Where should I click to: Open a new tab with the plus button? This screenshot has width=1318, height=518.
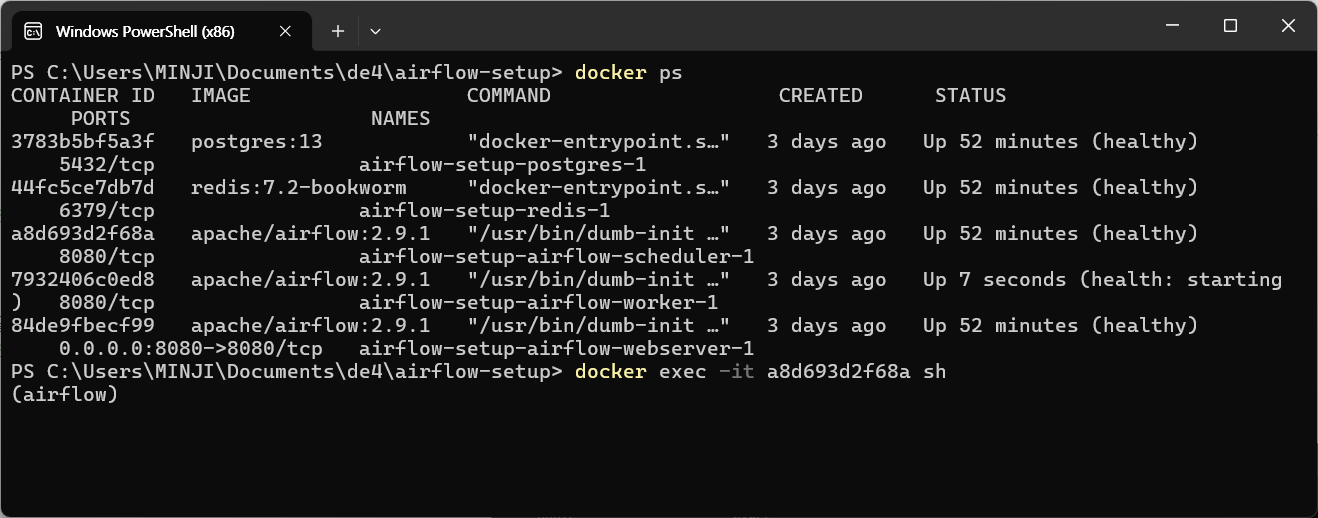(x=338, y=31)
